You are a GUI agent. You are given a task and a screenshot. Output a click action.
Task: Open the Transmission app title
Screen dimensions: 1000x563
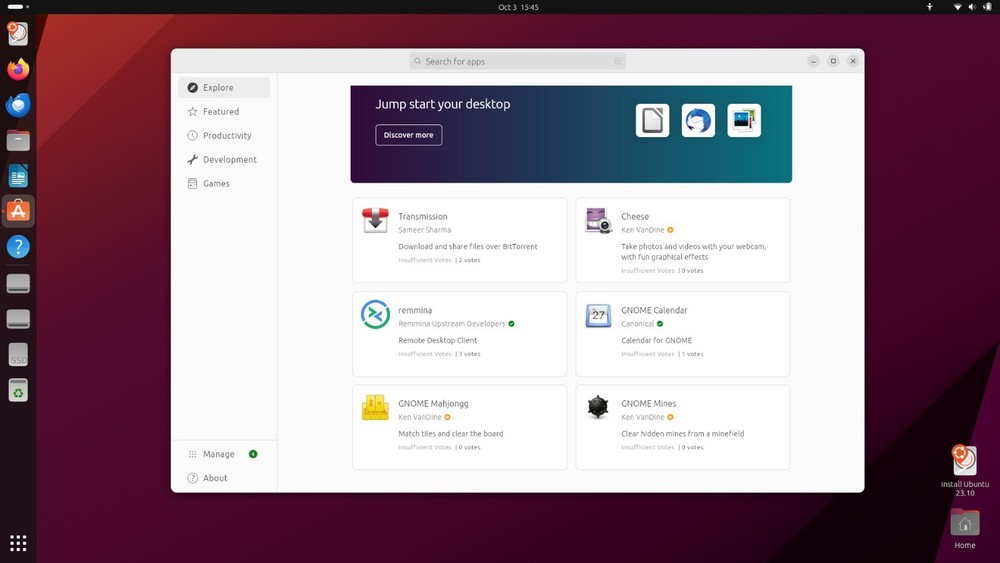[423, 217]
